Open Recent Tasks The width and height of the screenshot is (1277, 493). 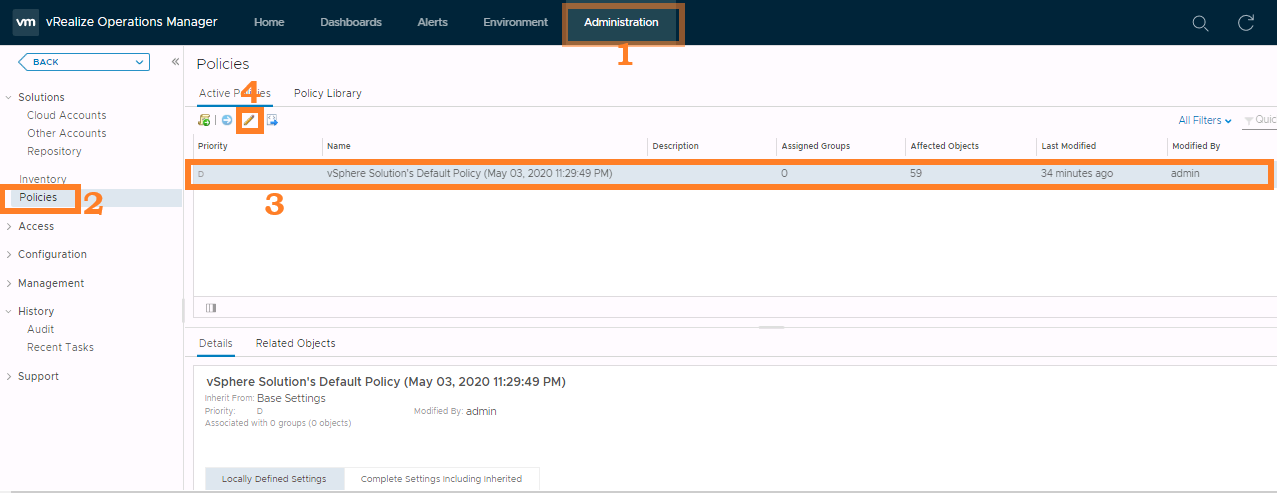click(61, 348)
